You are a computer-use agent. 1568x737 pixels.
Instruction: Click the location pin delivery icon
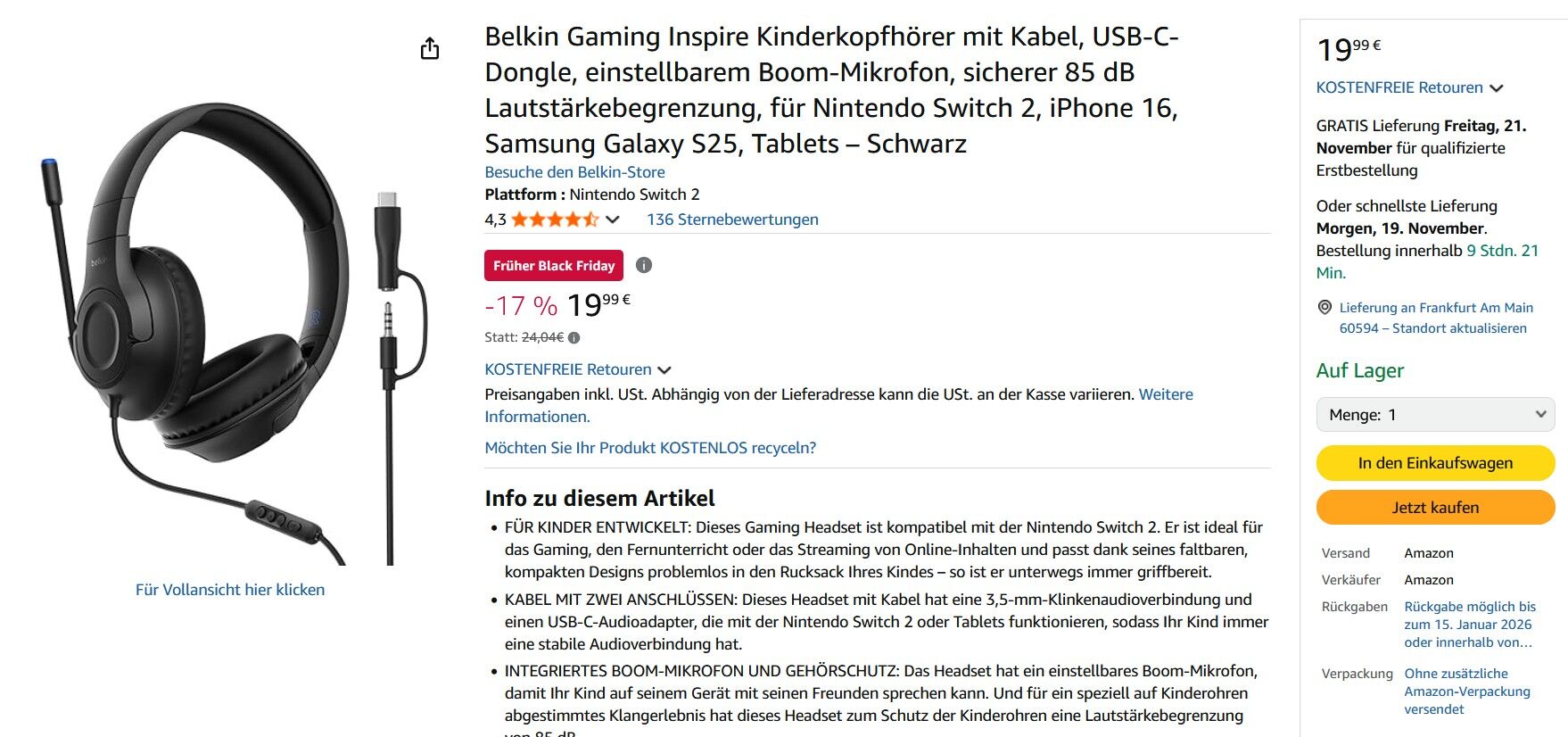tap(1325, 308)
